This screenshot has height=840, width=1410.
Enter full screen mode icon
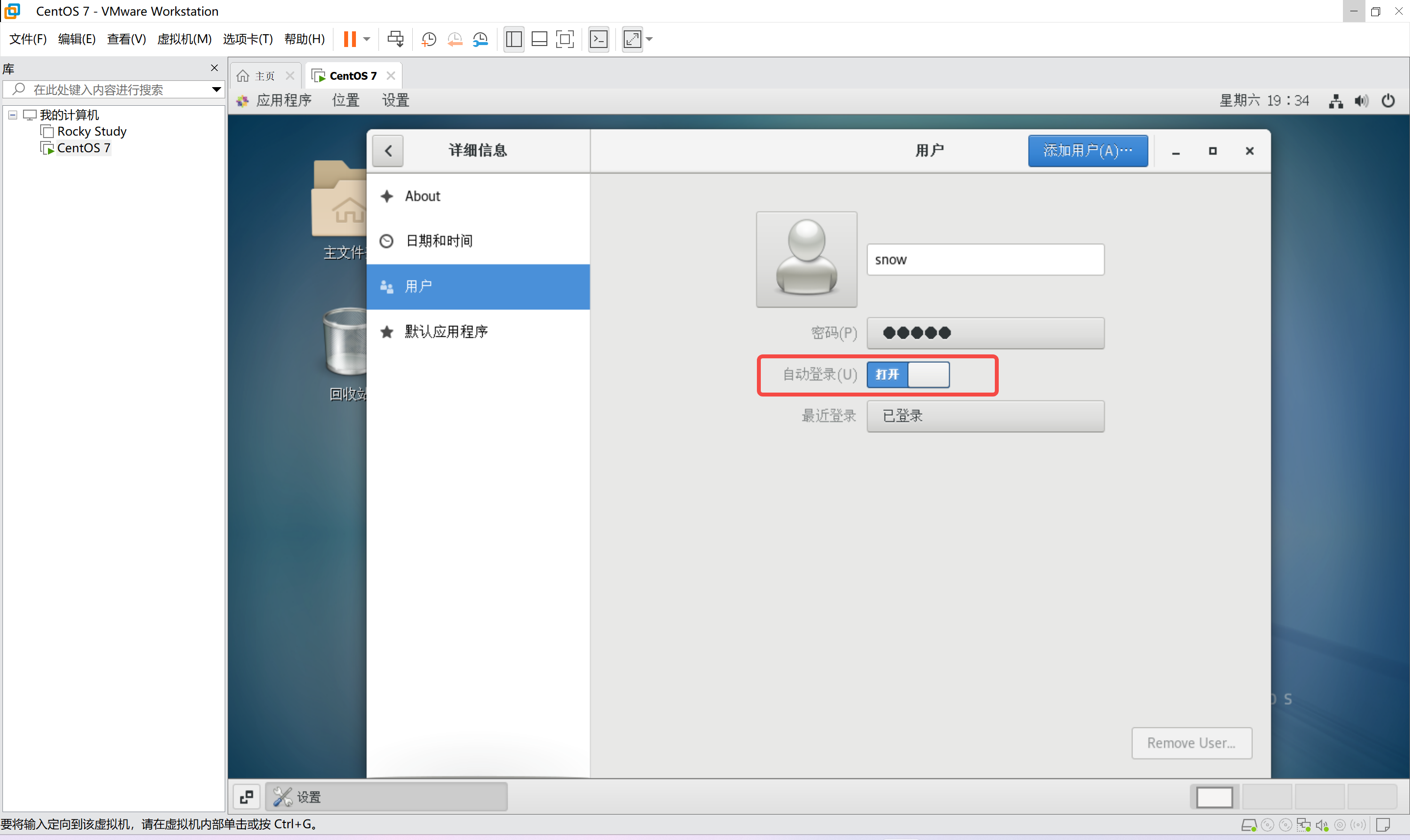pos(564,39)
